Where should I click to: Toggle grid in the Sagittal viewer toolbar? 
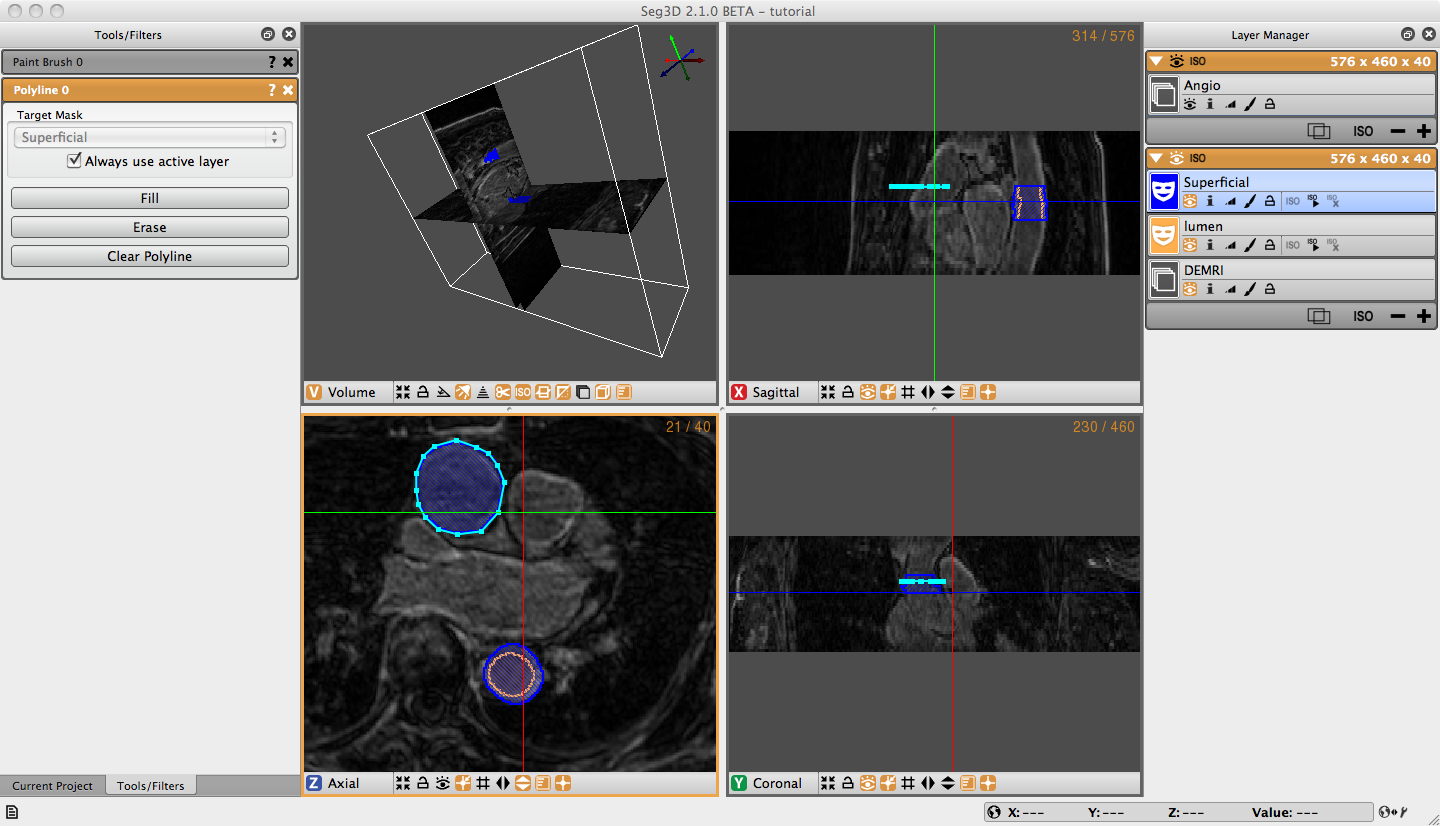[908, 392]
